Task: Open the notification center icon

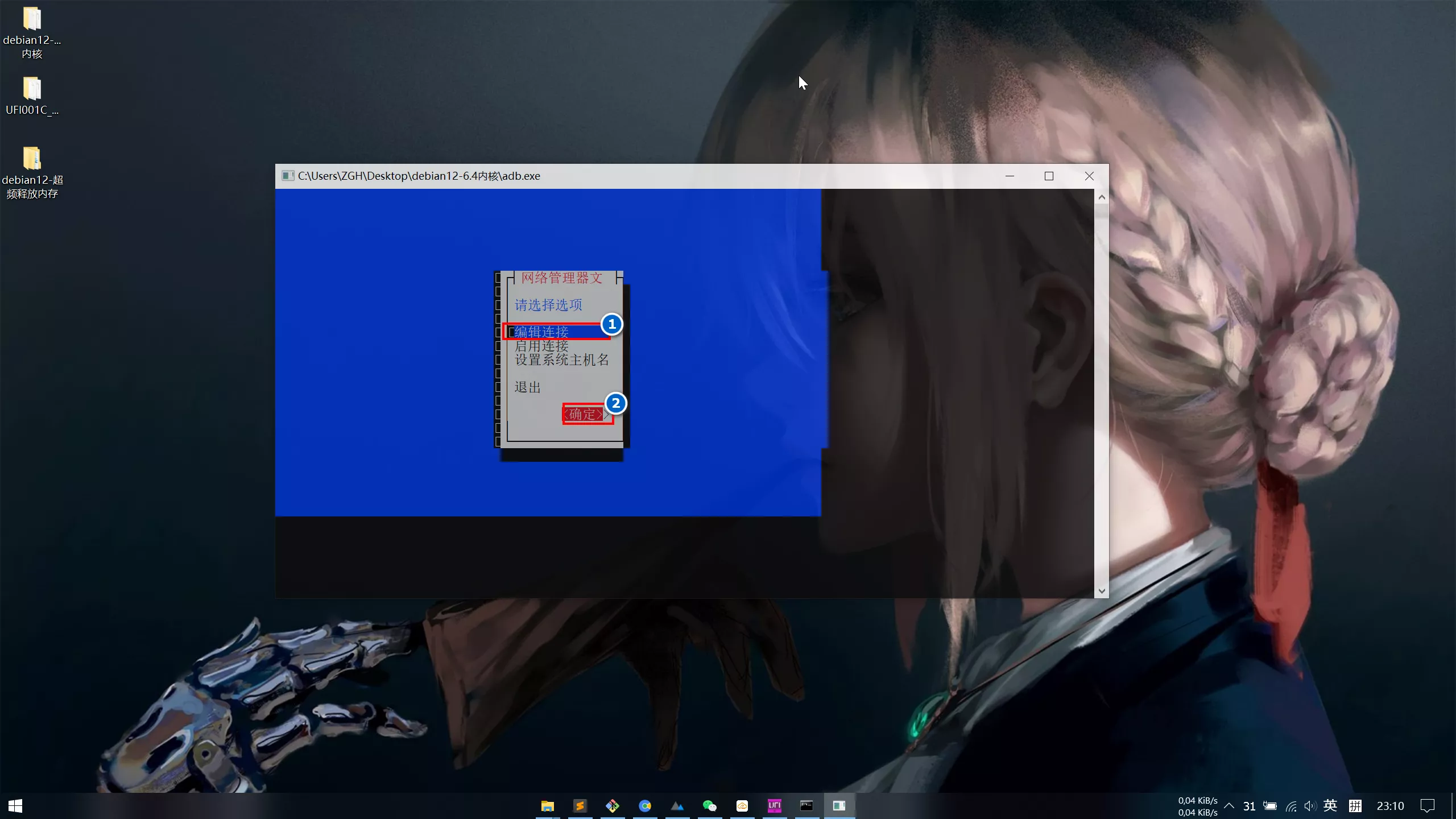Action: (x=1427, y=806)
